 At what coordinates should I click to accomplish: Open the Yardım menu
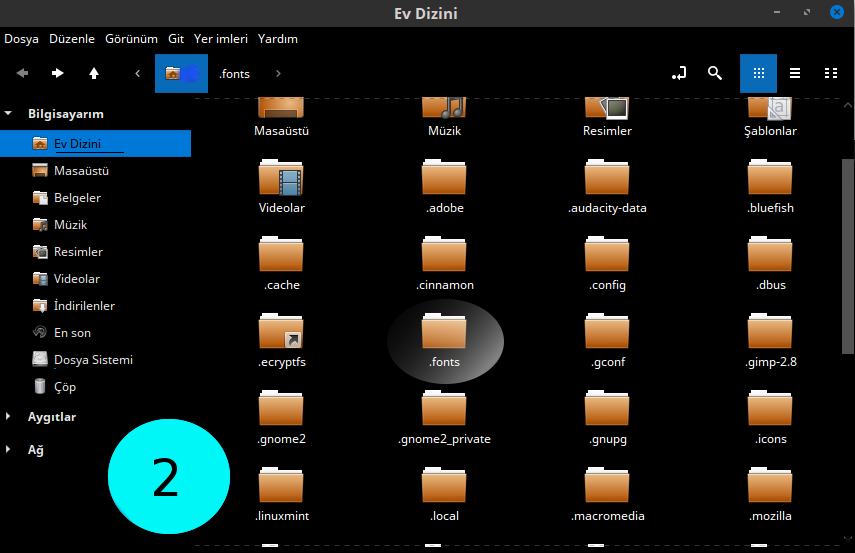278,39
